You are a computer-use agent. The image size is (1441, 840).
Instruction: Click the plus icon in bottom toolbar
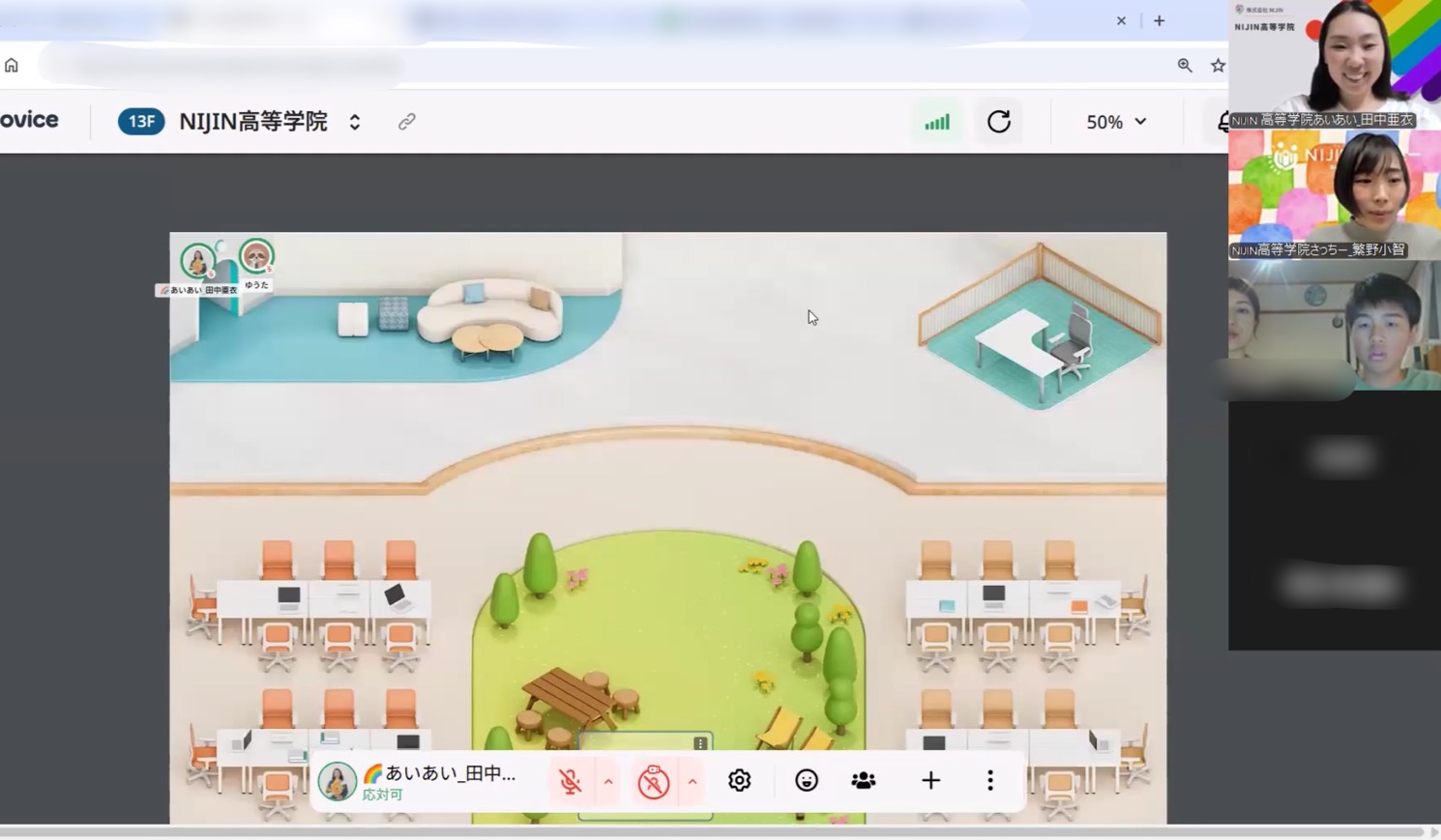click(x=930, y=780)
